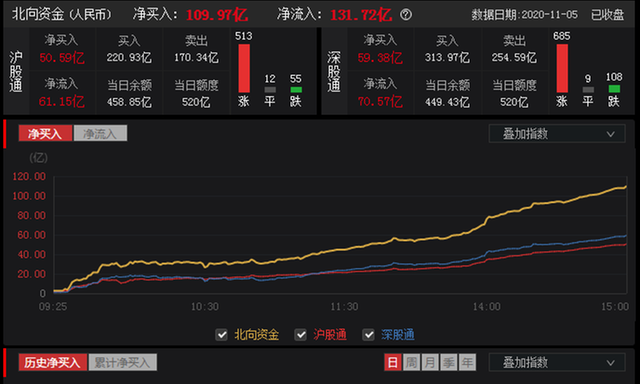Screen dimensions: 640x384
Task: Click the 沪股通 green 跌 bar showing 55
Action: click(296, 90)
